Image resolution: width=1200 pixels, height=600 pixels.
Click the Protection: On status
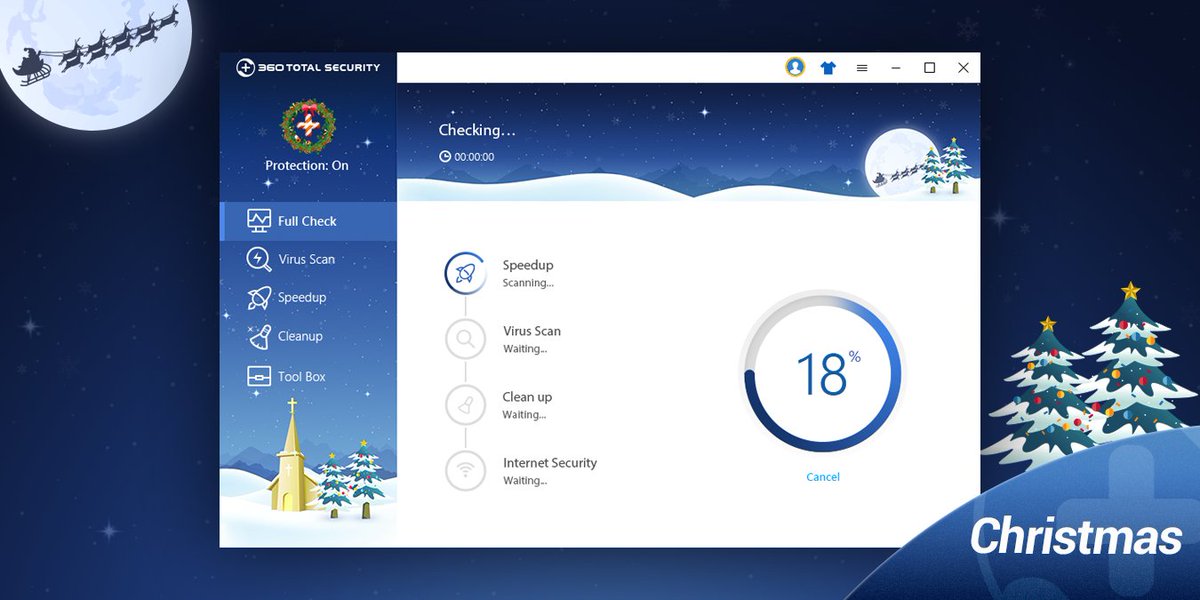(x=307, y=166)
